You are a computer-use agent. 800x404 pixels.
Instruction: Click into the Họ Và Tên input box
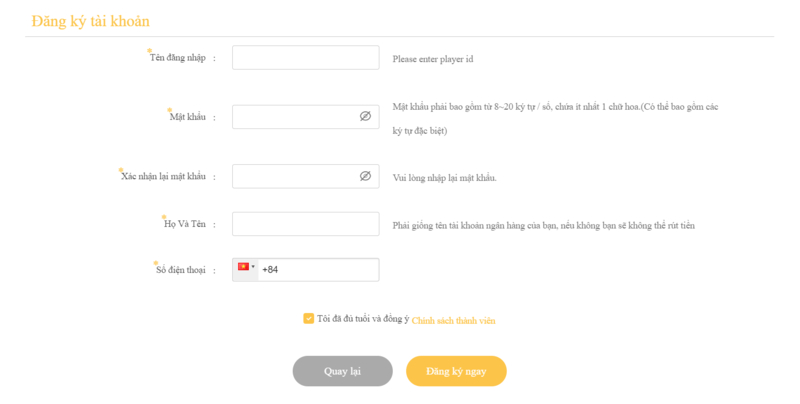[x=306, y=224]
